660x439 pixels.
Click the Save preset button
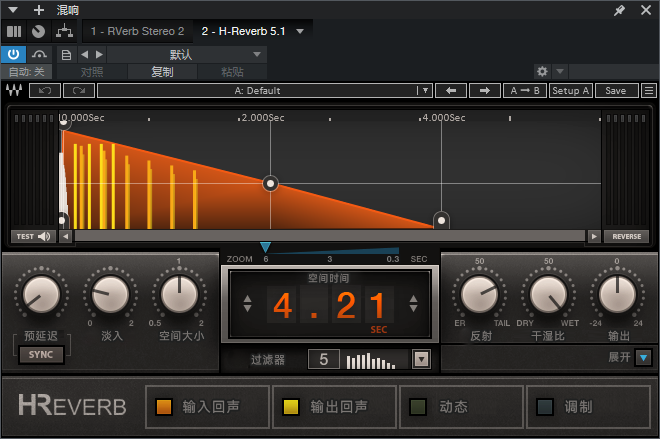point(615,90)
